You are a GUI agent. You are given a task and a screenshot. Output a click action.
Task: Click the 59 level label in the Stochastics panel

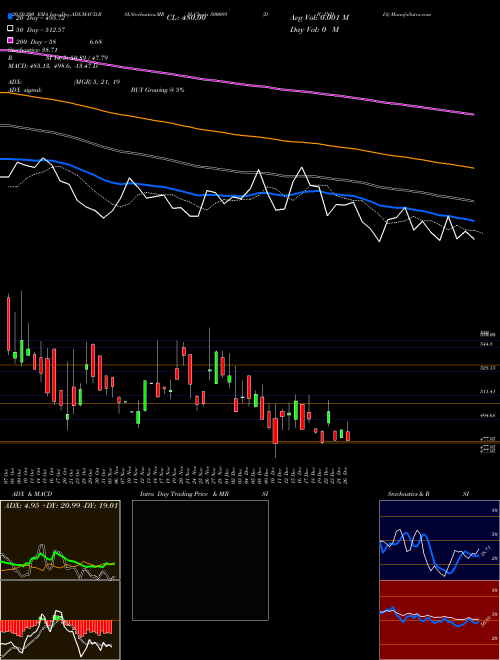coord(495,534)
